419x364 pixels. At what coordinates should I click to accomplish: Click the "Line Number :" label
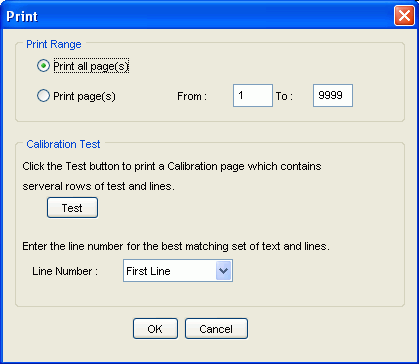click(x=65, y=271)
